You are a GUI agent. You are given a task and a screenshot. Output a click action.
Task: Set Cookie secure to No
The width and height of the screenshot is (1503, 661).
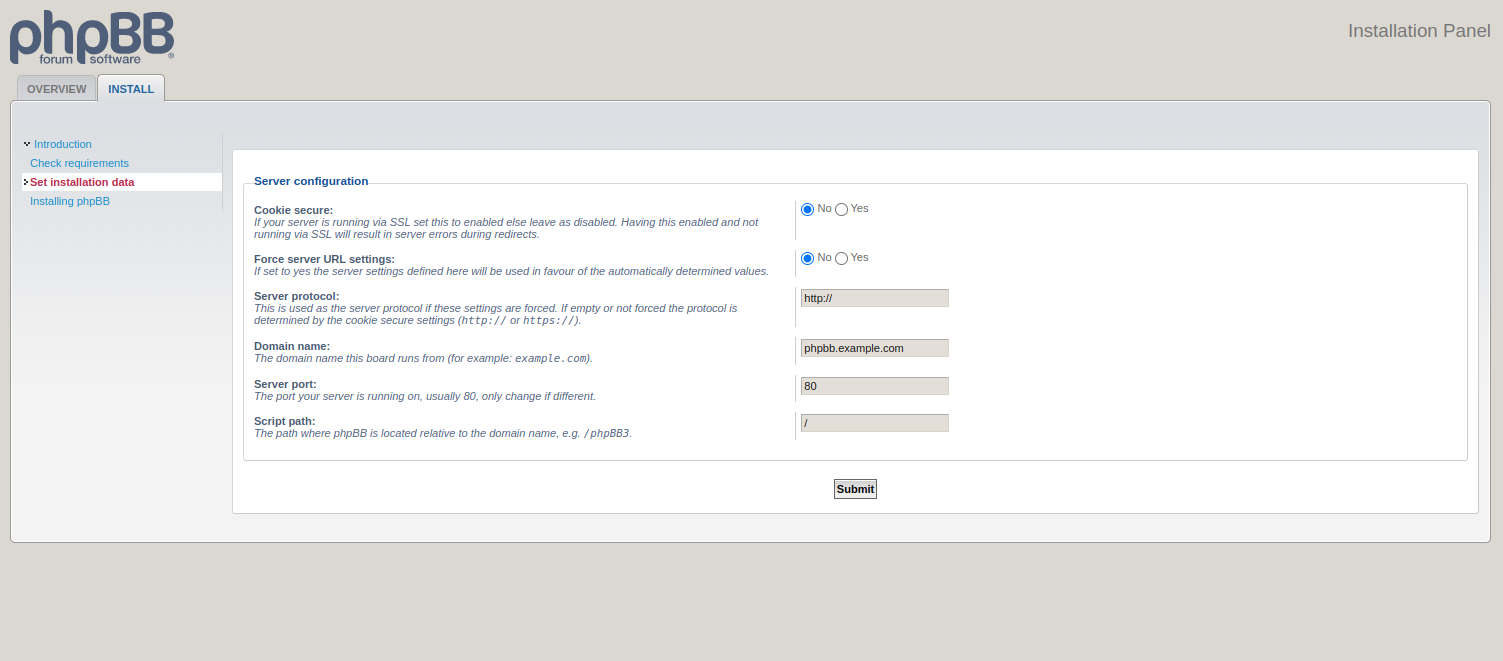click(x=808, y=209)
